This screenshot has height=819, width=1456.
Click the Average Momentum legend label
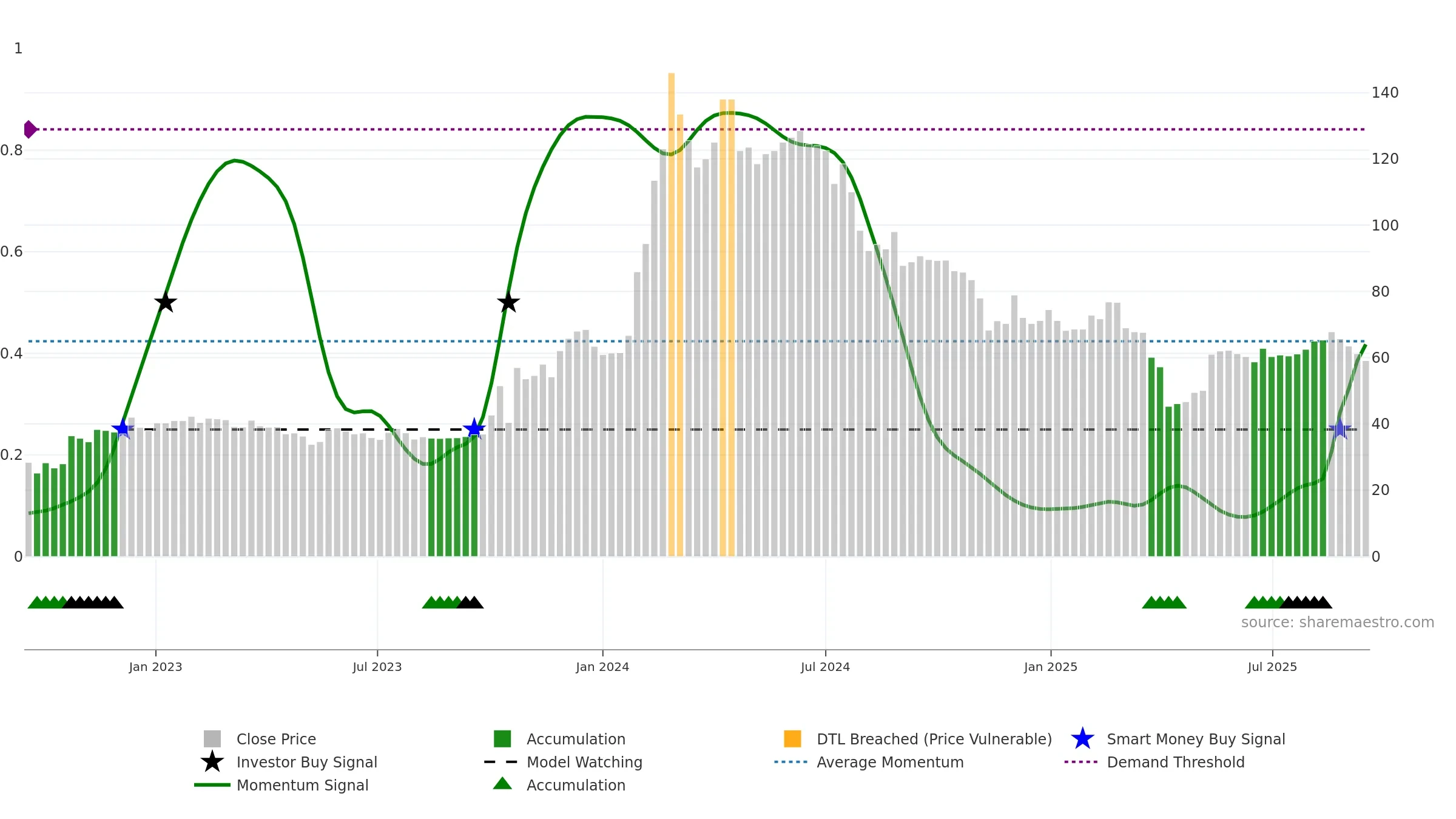pos(890,762)
